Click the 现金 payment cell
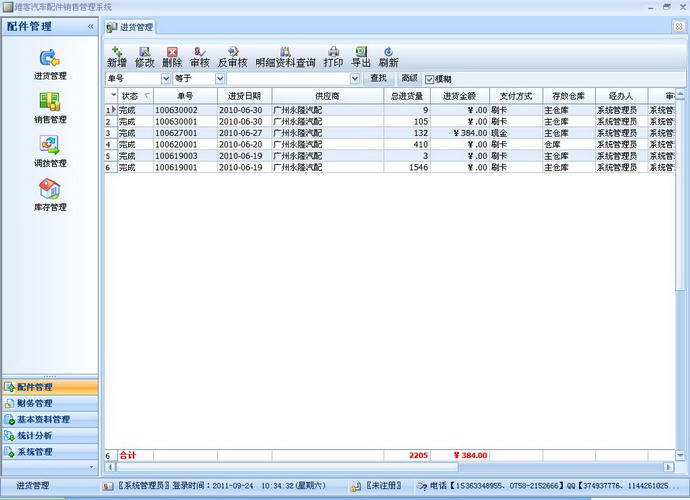Screen dimensions: 690x500 (516, 133)
